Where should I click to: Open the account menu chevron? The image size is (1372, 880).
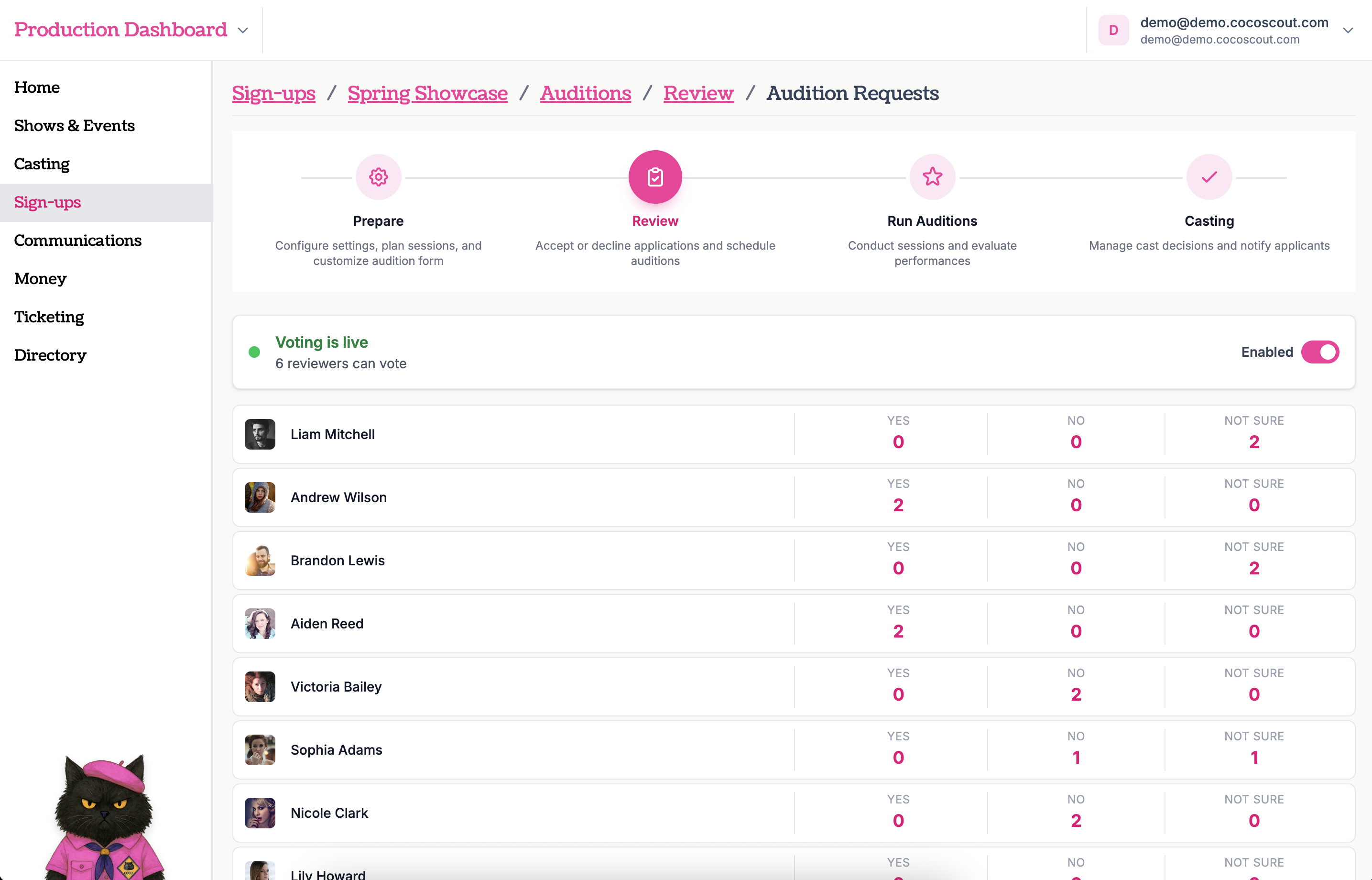[1348, 30]
